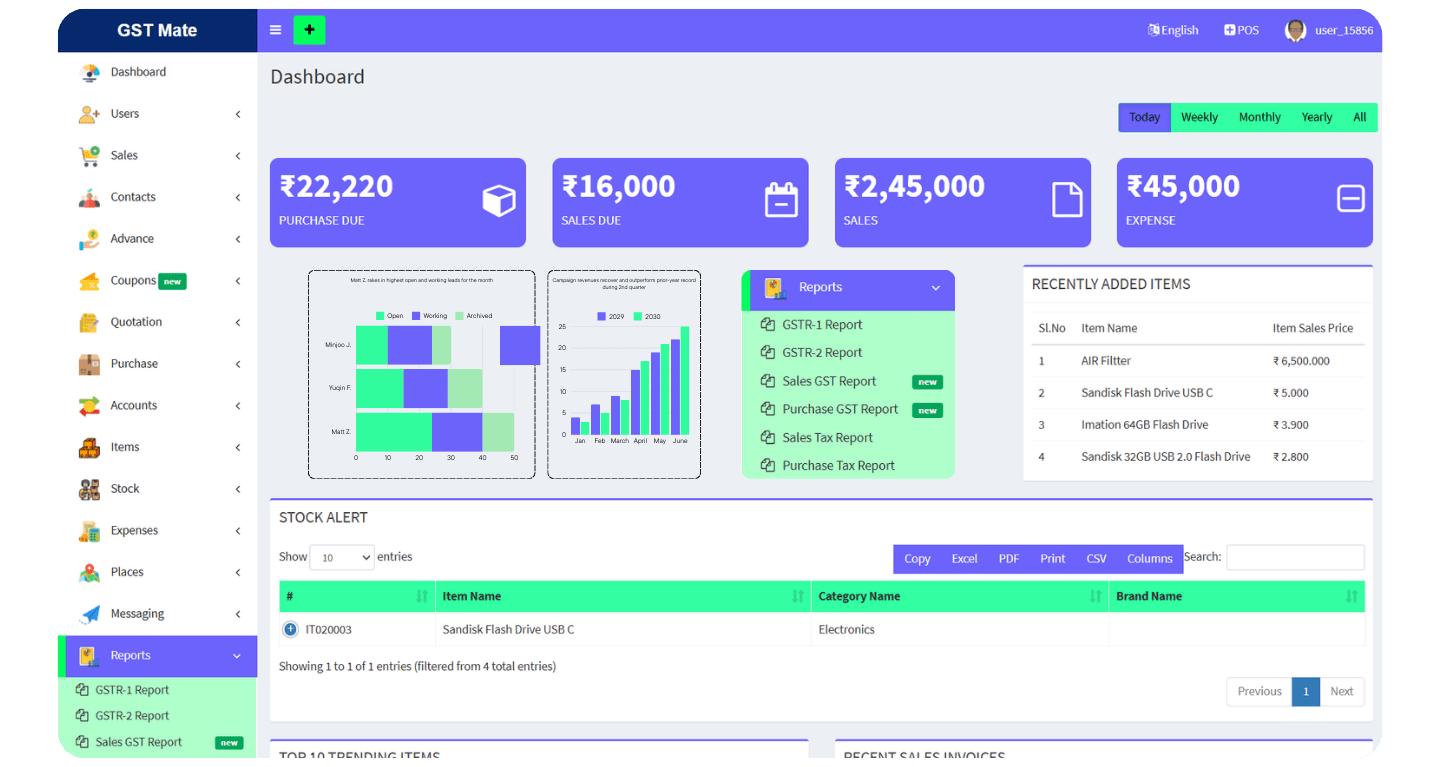Toggle the hamburger sidebar menu icon
Viewport: 1440px width, 767px height.
[276, 30]
